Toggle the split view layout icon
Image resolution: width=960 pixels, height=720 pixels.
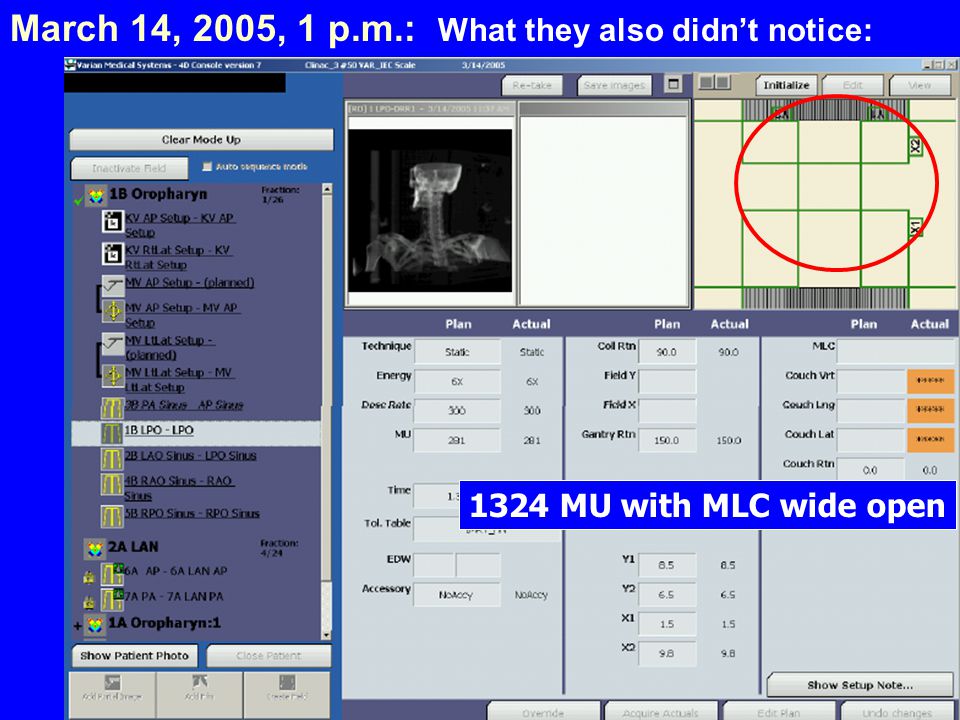pyautogui.click(x=715, y=81)
